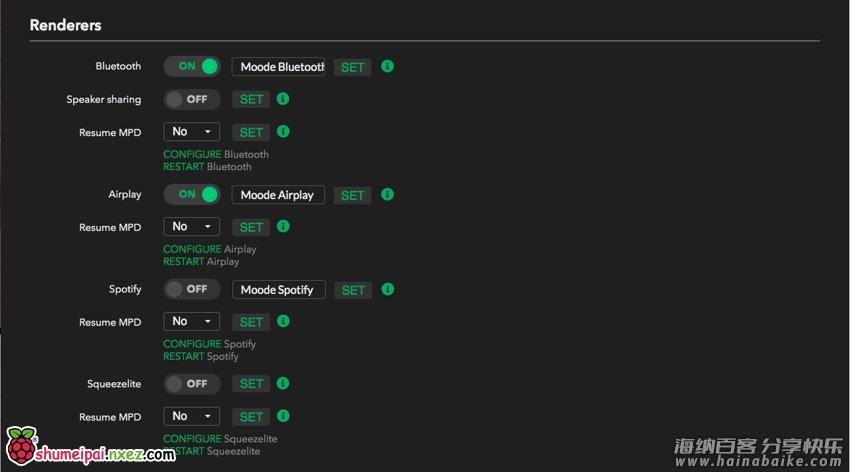The image size is (850, 472).
Task: Show info for Resume MPD under Squeezelite
Action: [283, 416]
